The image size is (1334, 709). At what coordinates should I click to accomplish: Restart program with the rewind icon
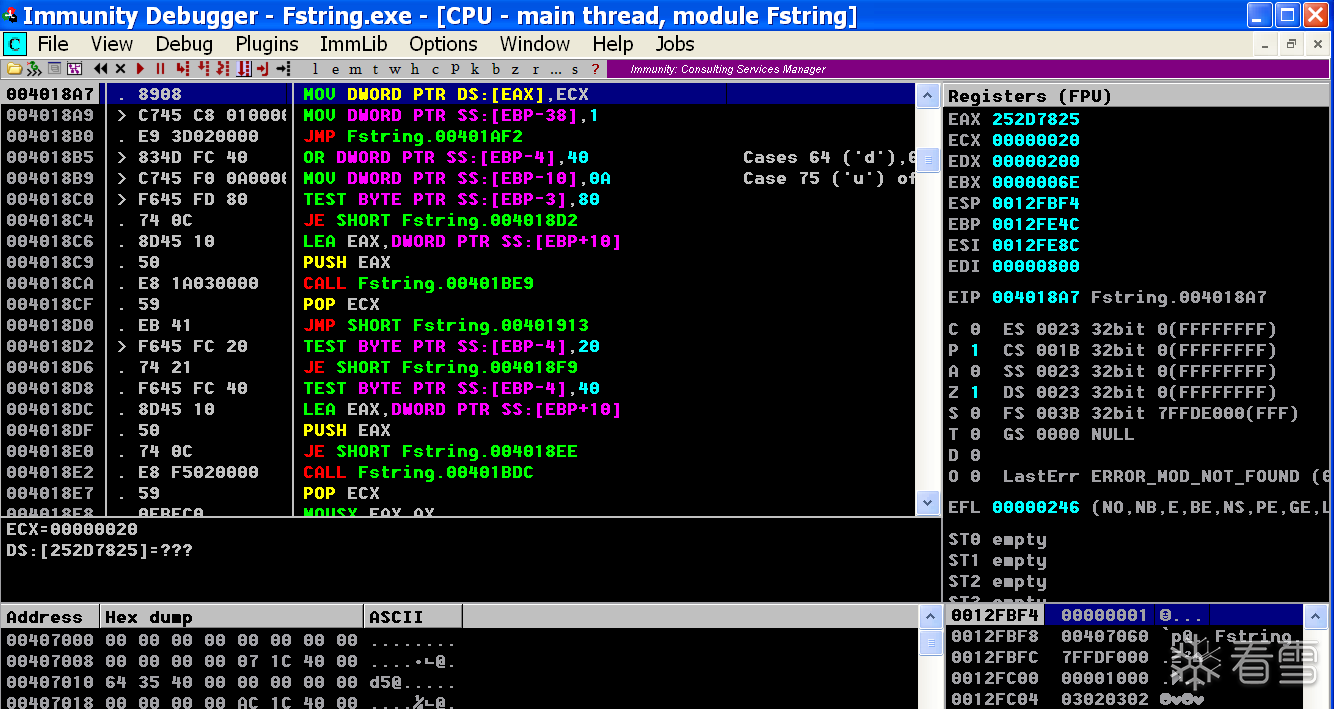[x=100, y=69]
